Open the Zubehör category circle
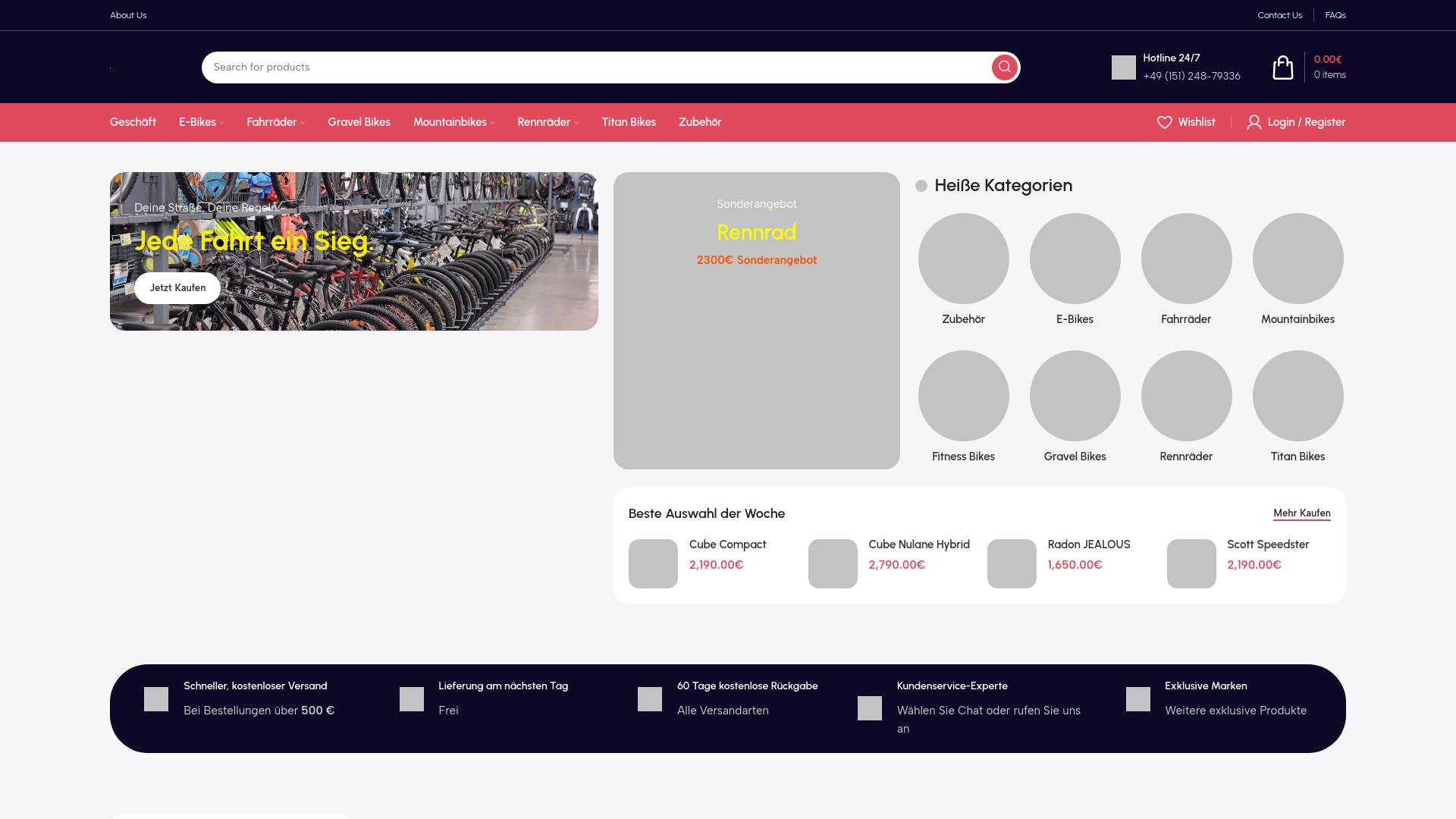 click(963, 259)
